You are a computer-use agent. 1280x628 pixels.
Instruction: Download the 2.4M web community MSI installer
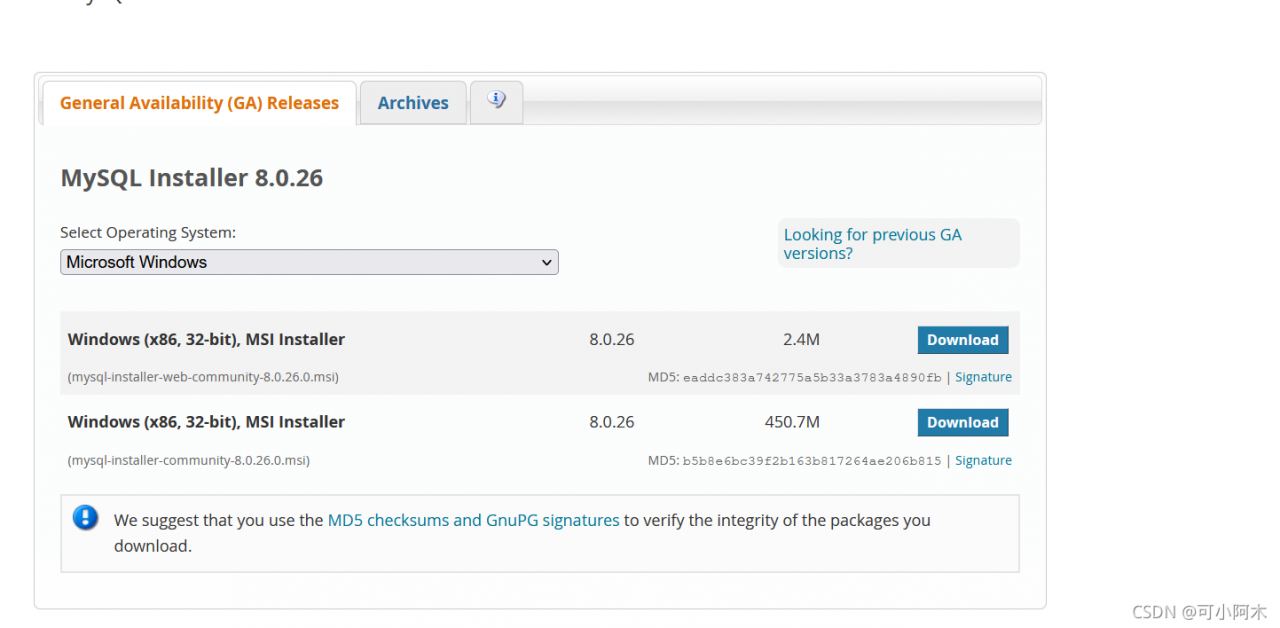962,340
